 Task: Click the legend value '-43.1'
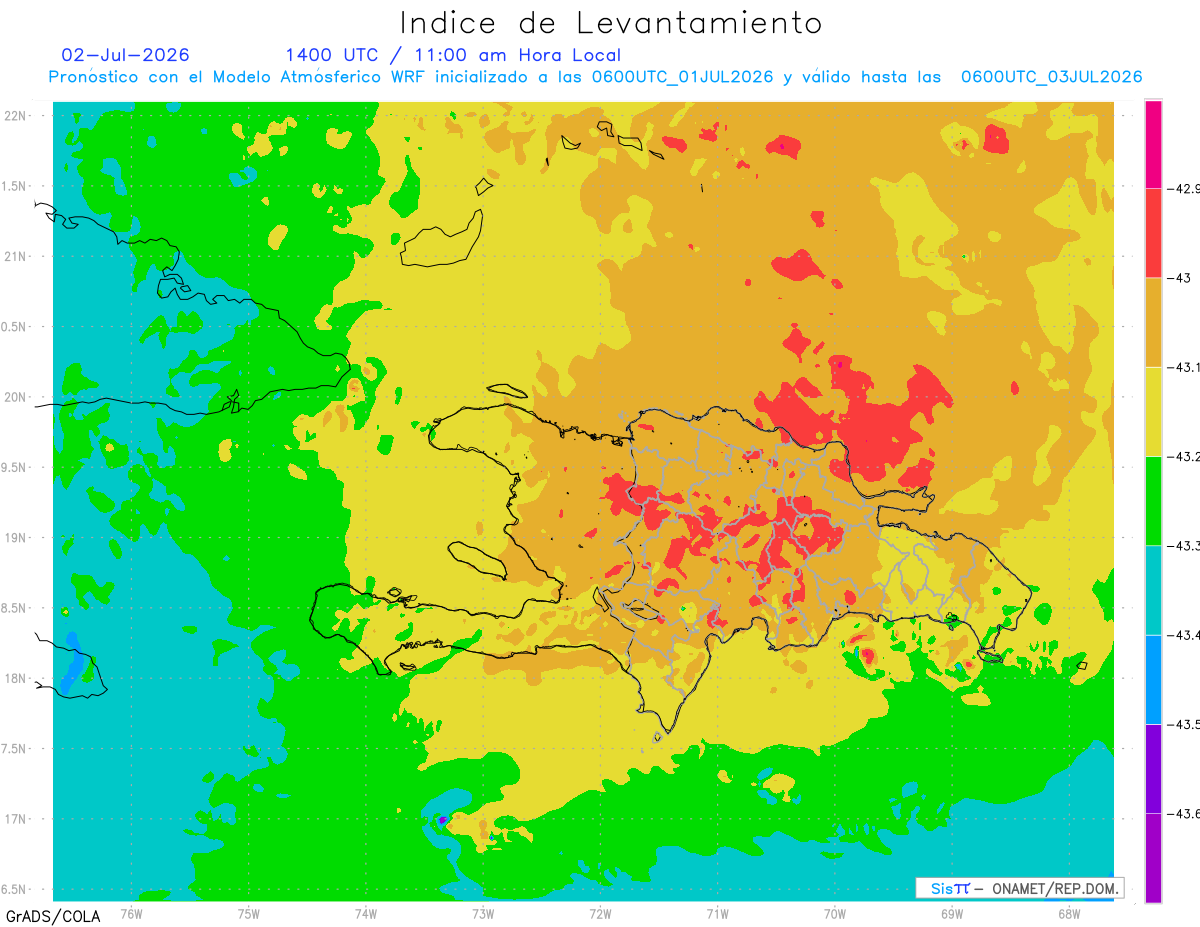(1184, 367)
